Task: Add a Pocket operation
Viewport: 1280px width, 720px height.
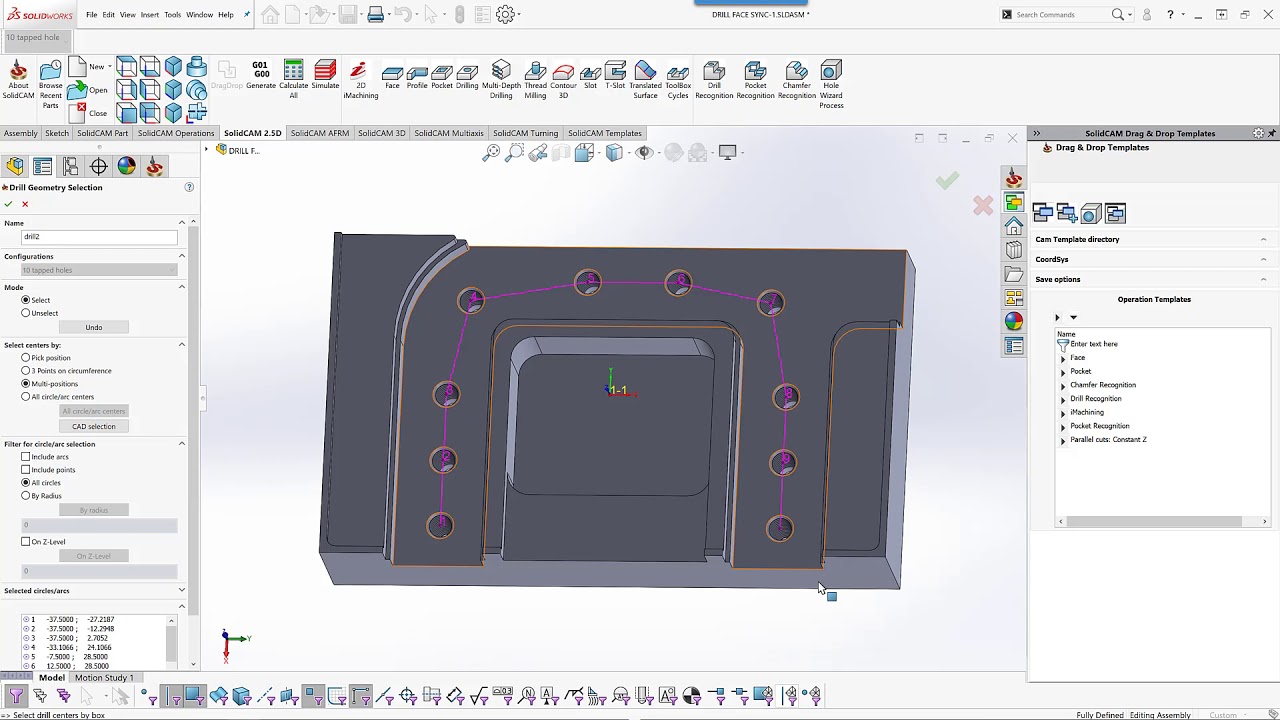Action: pos(442,77)
